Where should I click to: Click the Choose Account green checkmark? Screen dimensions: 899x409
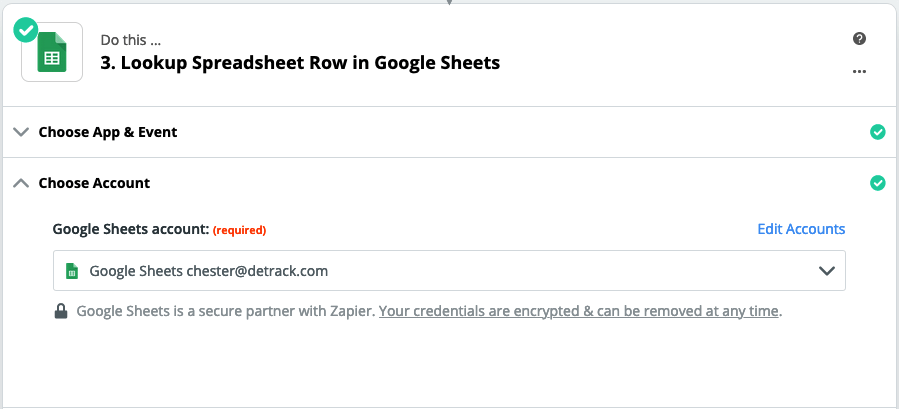[x=877, y=183]
